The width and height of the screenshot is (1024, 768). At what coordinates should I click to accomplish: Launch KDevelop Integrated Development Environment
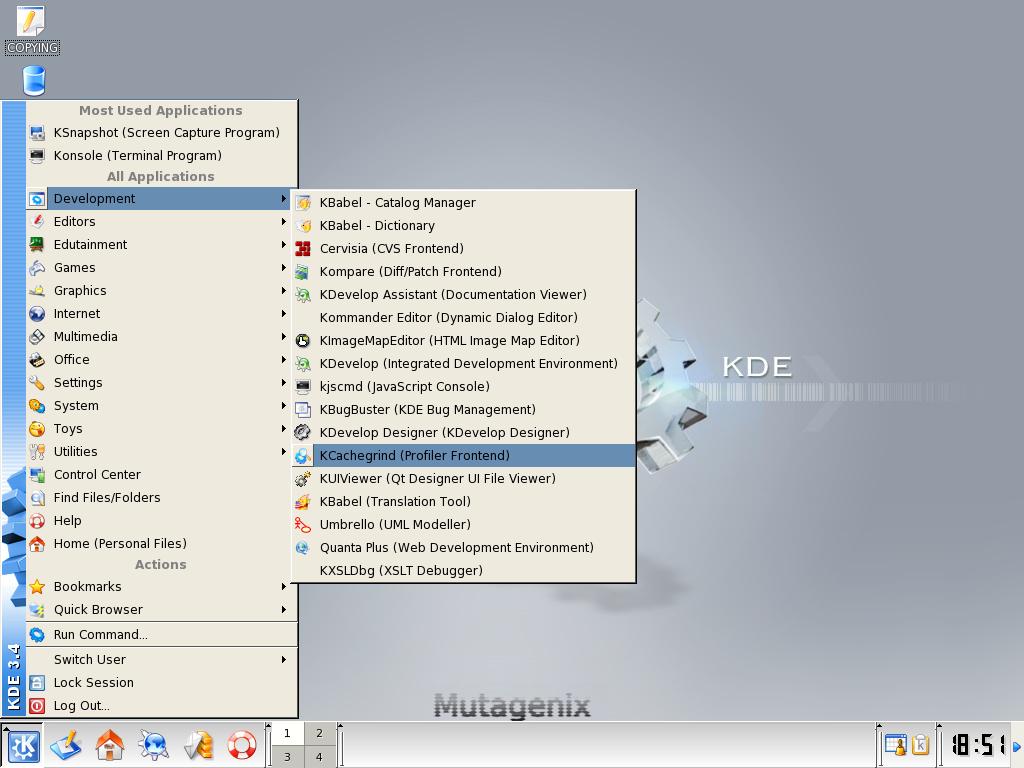(464, 363)
